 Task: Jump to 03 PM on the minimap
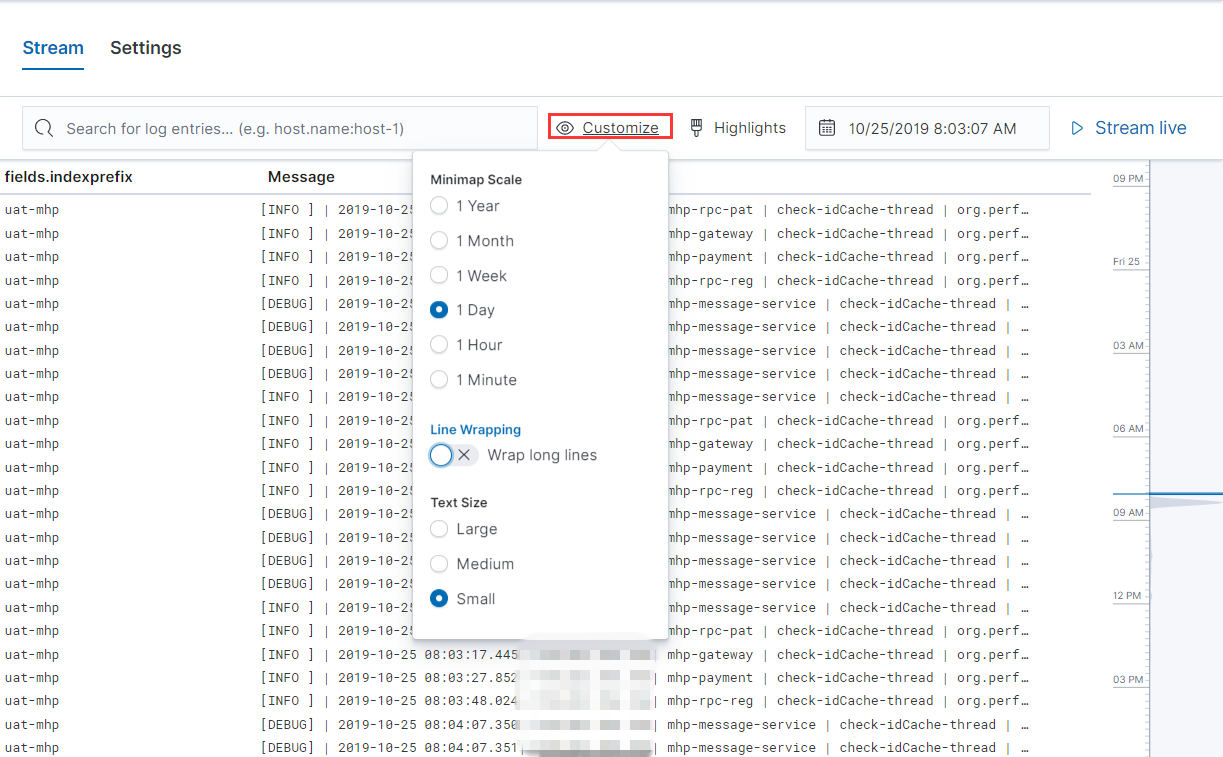coord(1128,680)
